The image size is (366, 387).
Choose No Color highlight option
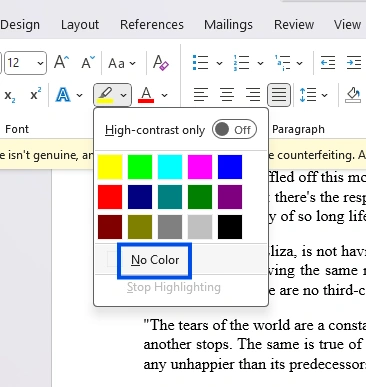pyautogui.click(x=155, y=260)
